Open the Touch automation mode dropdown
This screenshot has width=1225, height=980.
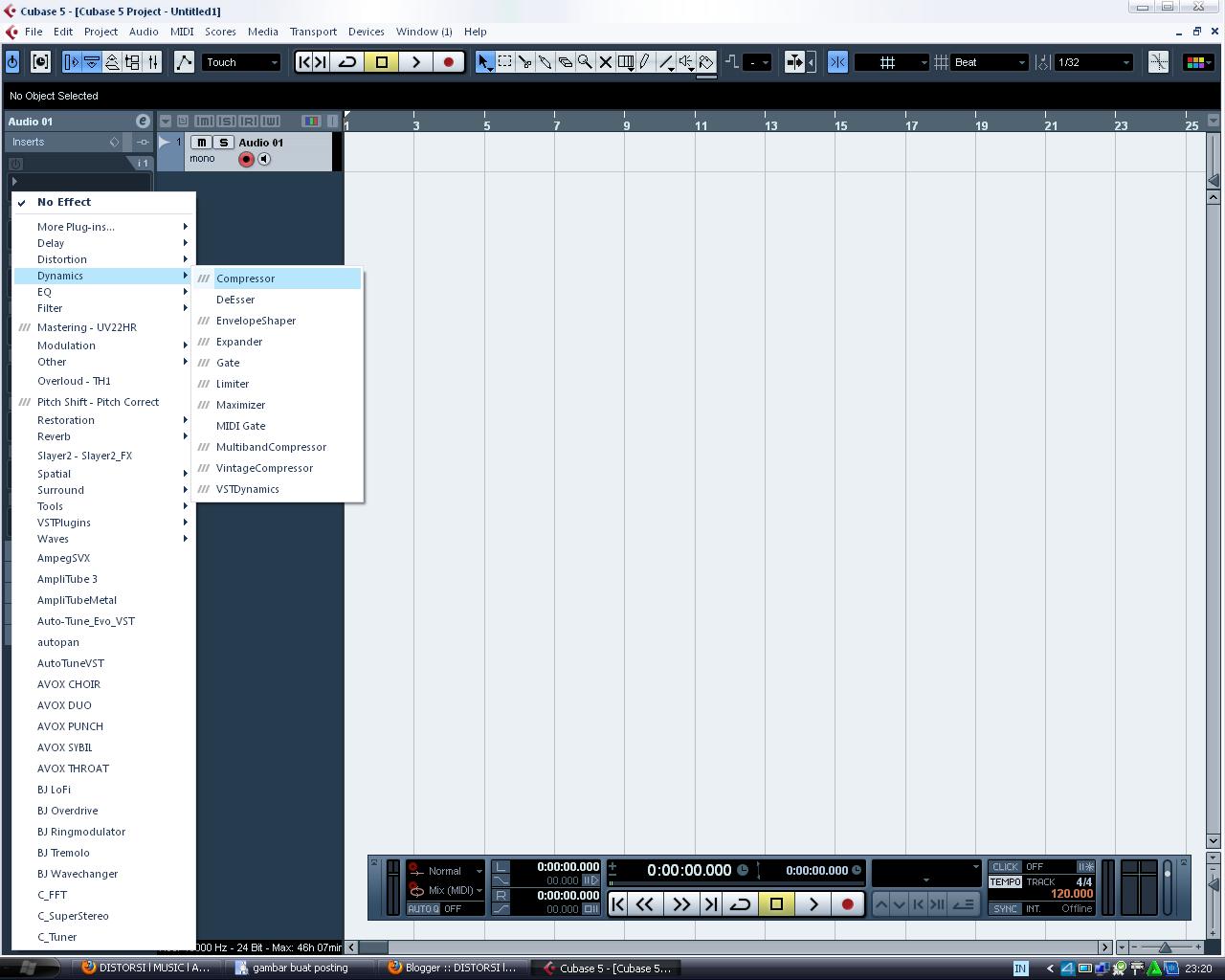[x=241, y=62]
